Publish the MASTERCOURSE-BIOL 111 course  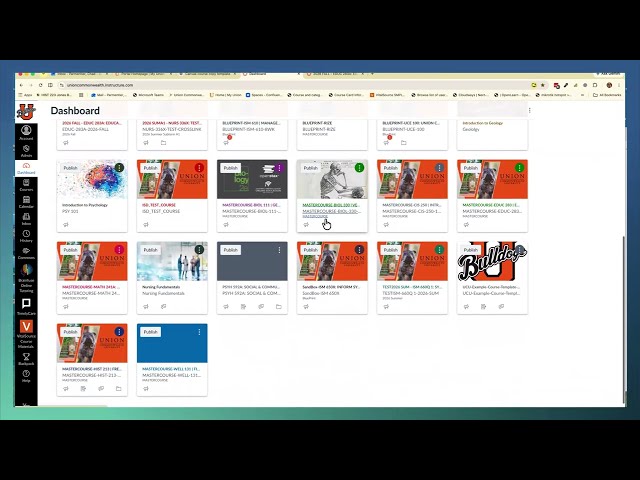coord(230,168)
